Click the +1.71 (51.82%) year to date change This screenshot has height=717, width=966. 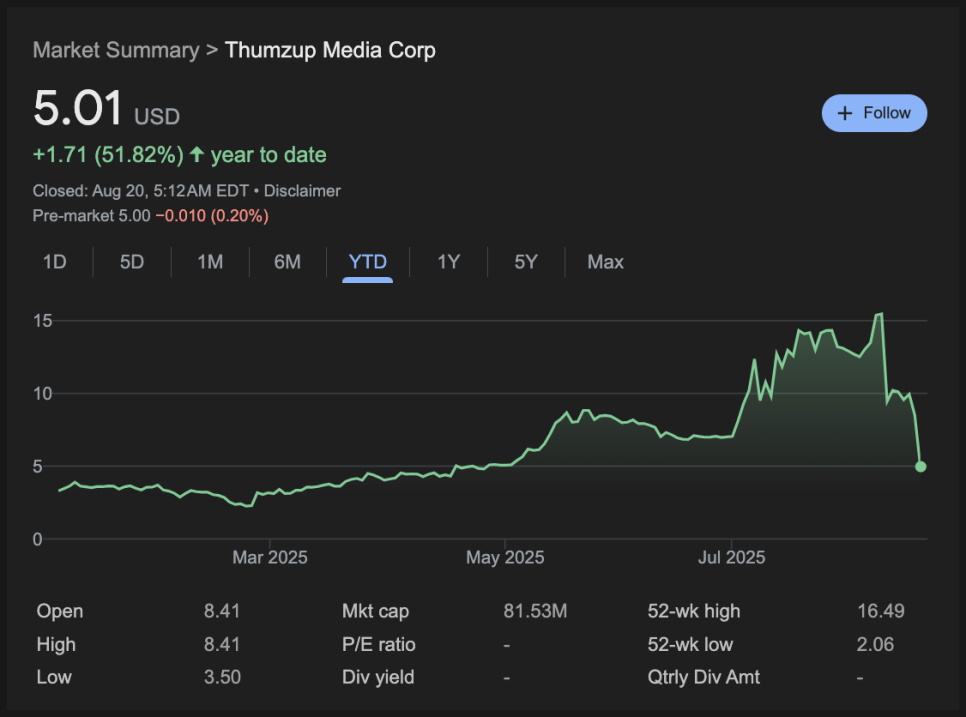click(x=179, y=155)
